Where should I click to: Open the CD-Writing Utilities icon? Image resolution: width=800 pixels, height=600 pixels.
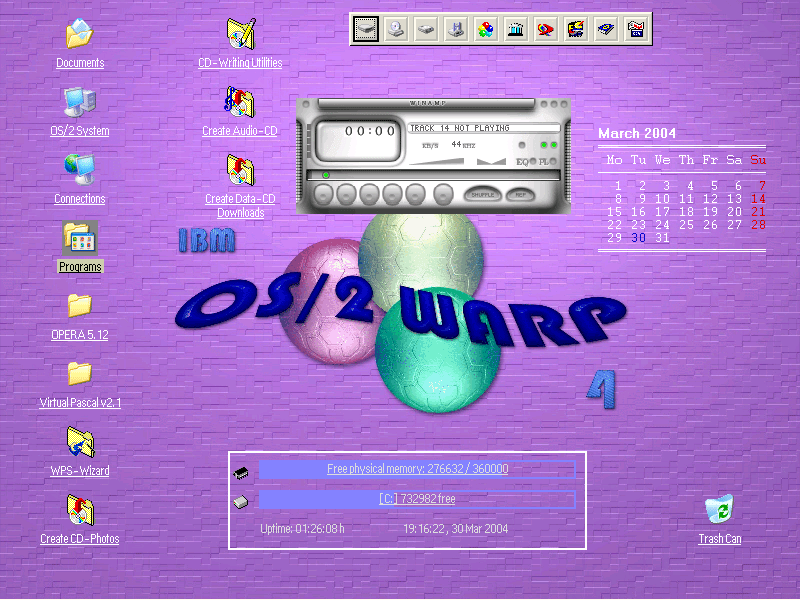tap(240, 35)
